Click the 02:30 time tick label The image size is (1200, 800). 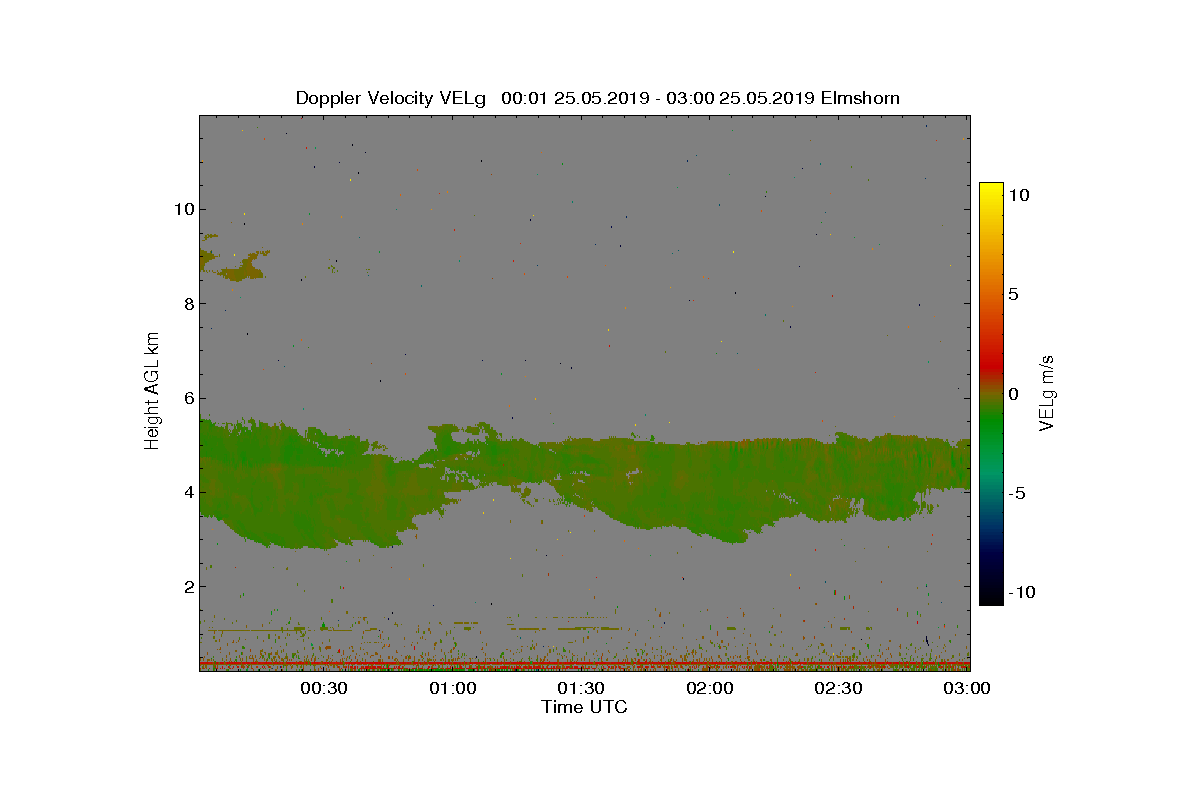click(x=838, y=688)
